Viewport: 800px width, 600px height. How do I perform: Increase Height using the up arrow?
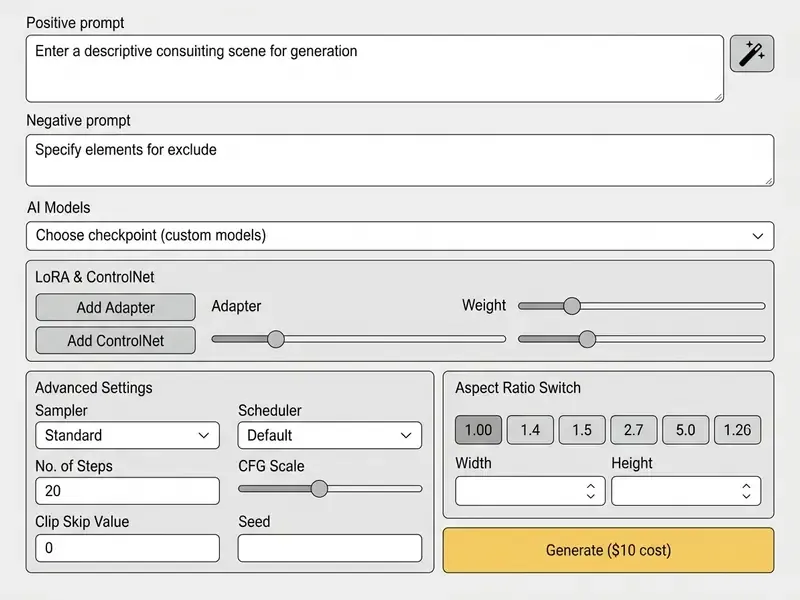[746, 486]
